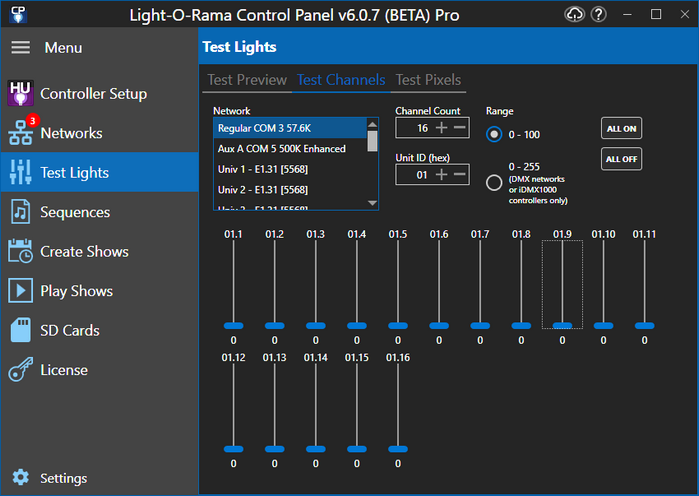
Task: Select Univ 2 - E1.31 network
Action: (290, 190)
